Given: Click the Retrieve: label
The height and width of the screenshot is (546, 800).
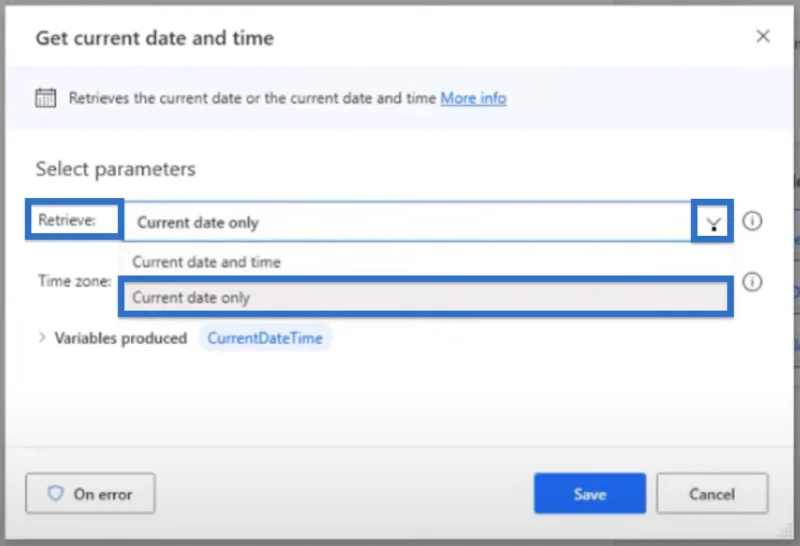Looking at the screenshot, I should [67, 220].
